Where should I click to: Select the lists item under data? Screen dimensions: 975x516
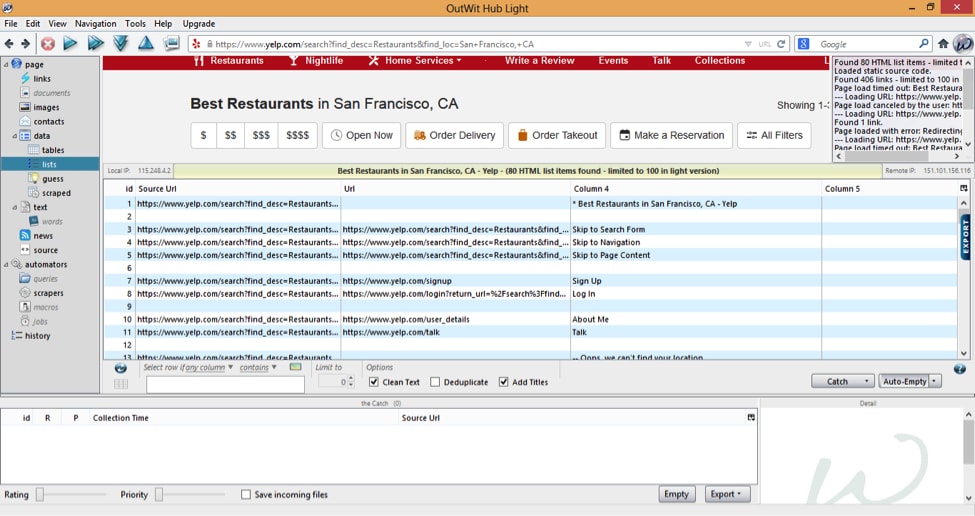click(x=50, y=164)
